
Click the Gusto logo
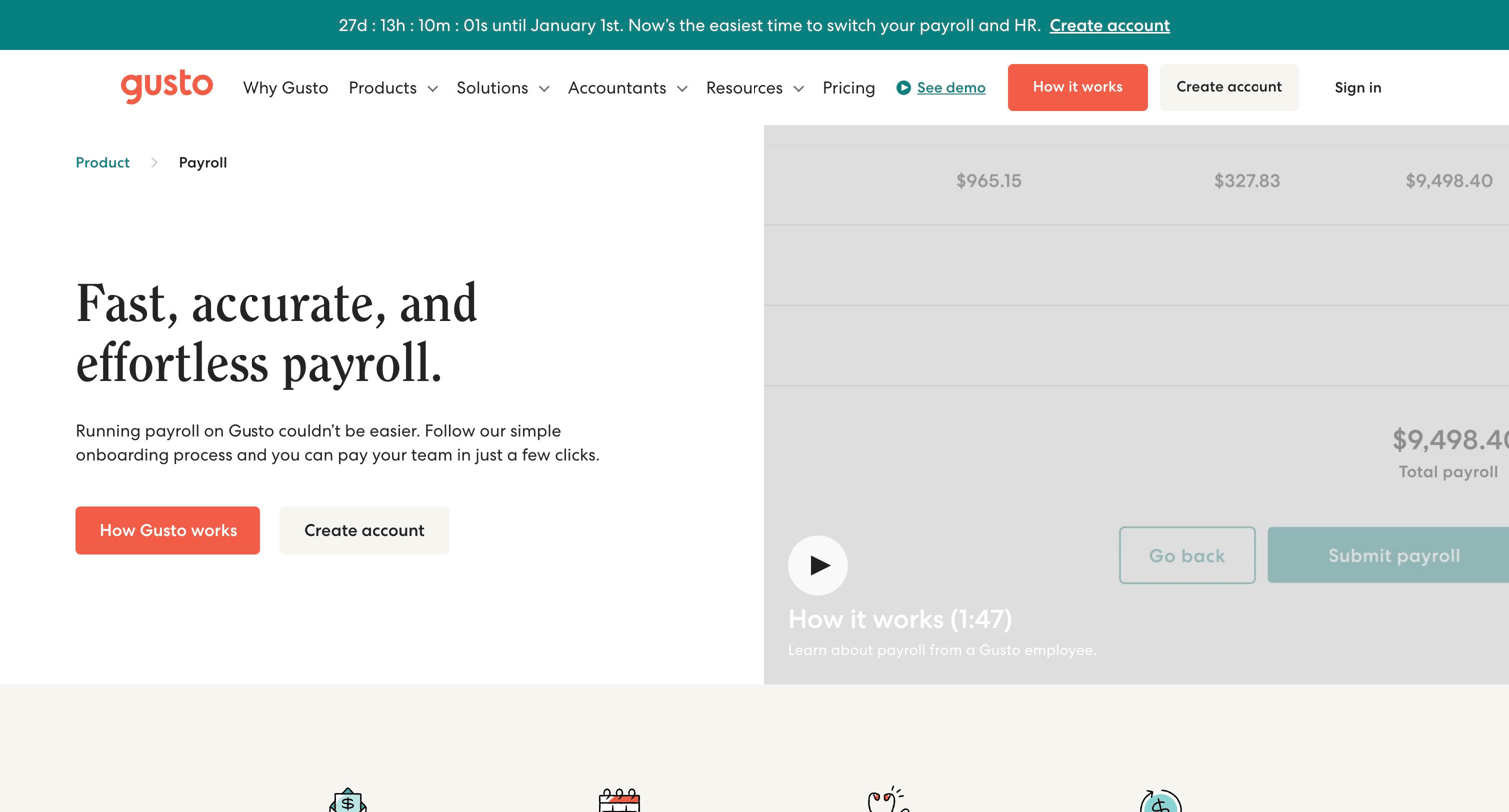pos(167,86)
